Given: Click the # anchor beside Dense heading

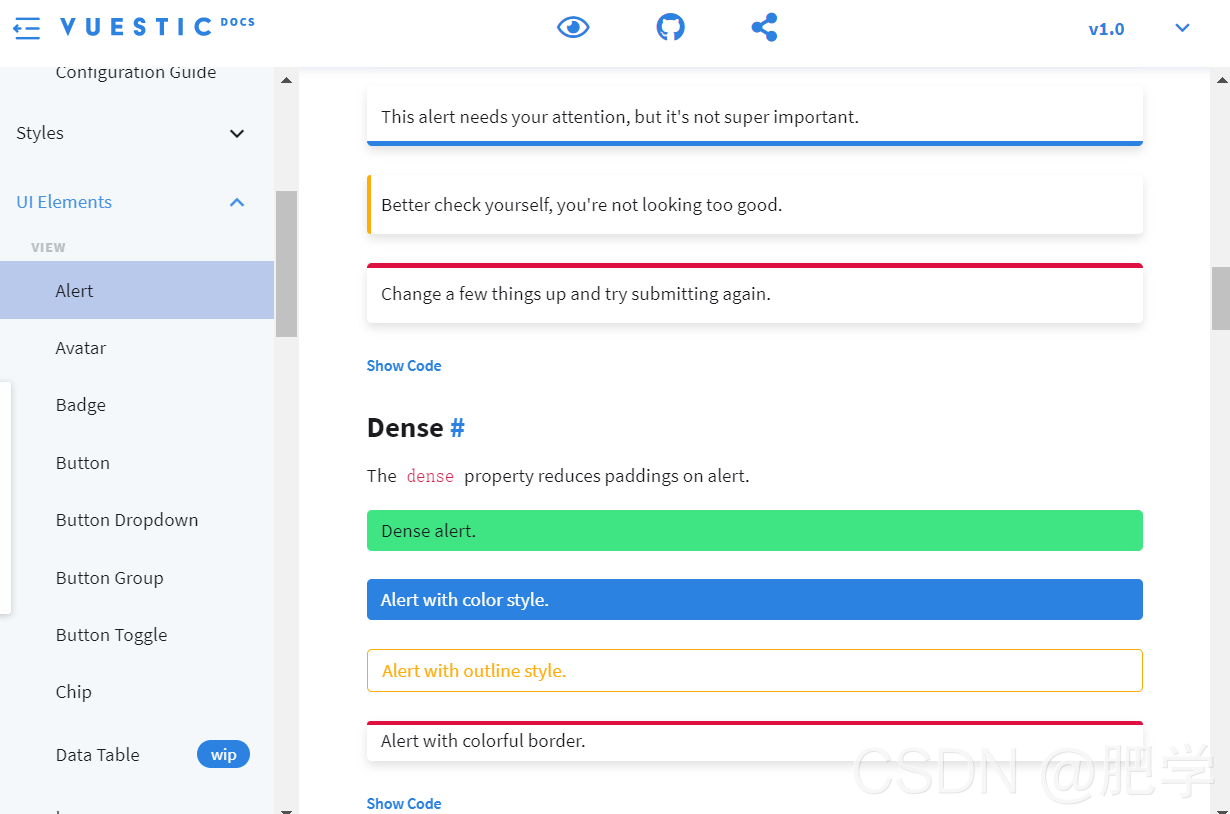Looking at the screenshot, I should pos(457,428).
